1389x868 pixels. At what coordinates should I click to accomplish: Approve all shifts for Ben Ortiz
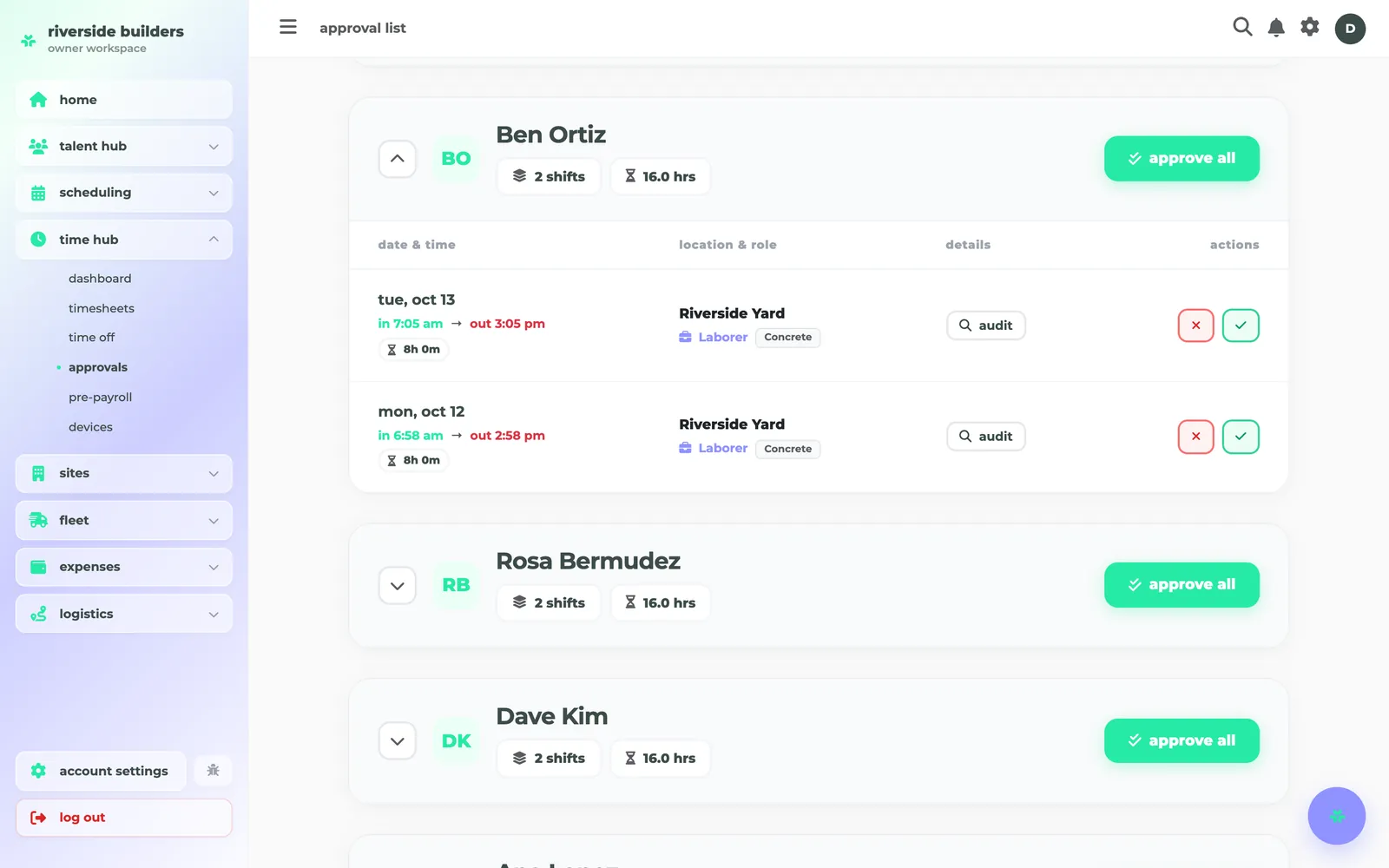click(1182, 158)
